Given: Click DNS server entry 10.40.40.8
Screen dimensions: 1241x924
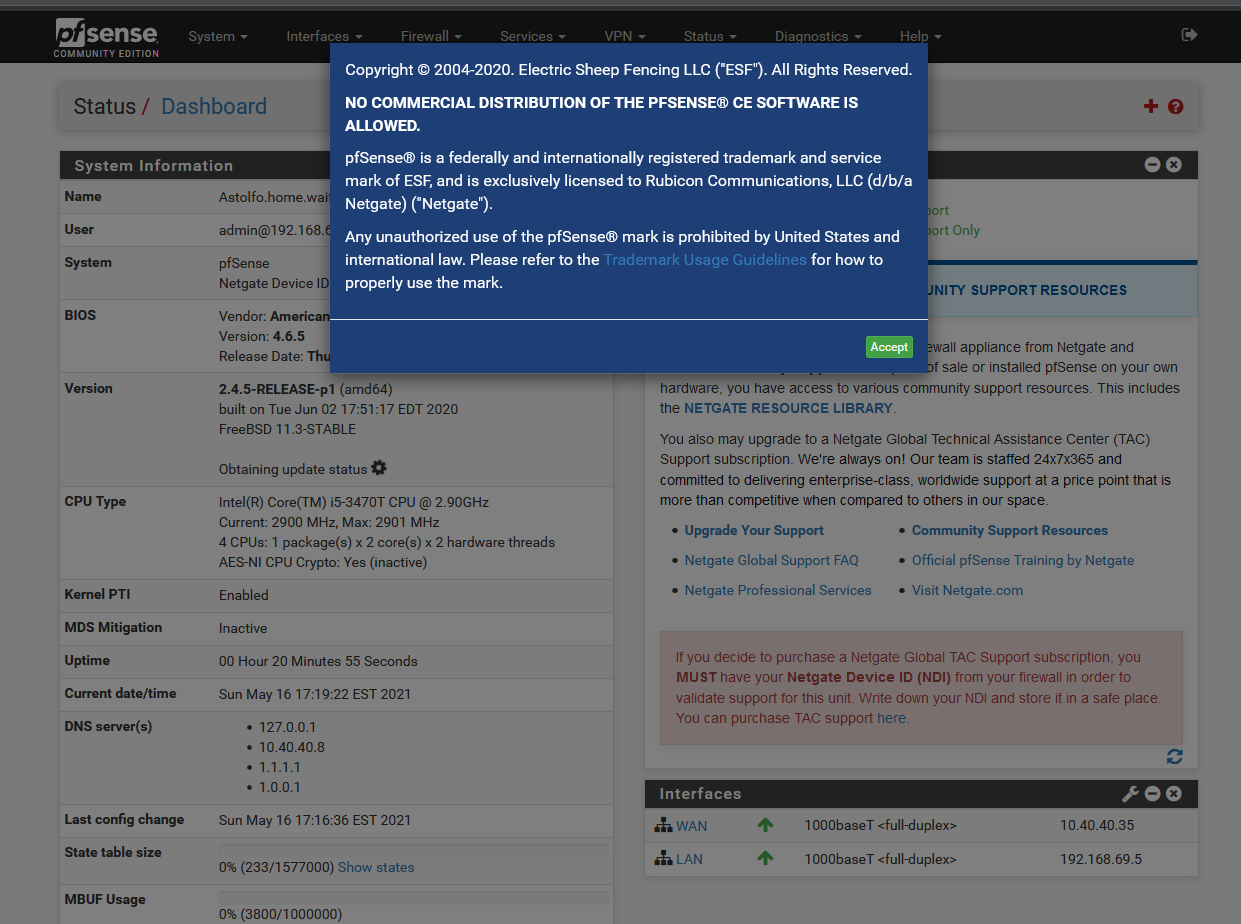Looking at the screenshot, I should pos(292,747).
